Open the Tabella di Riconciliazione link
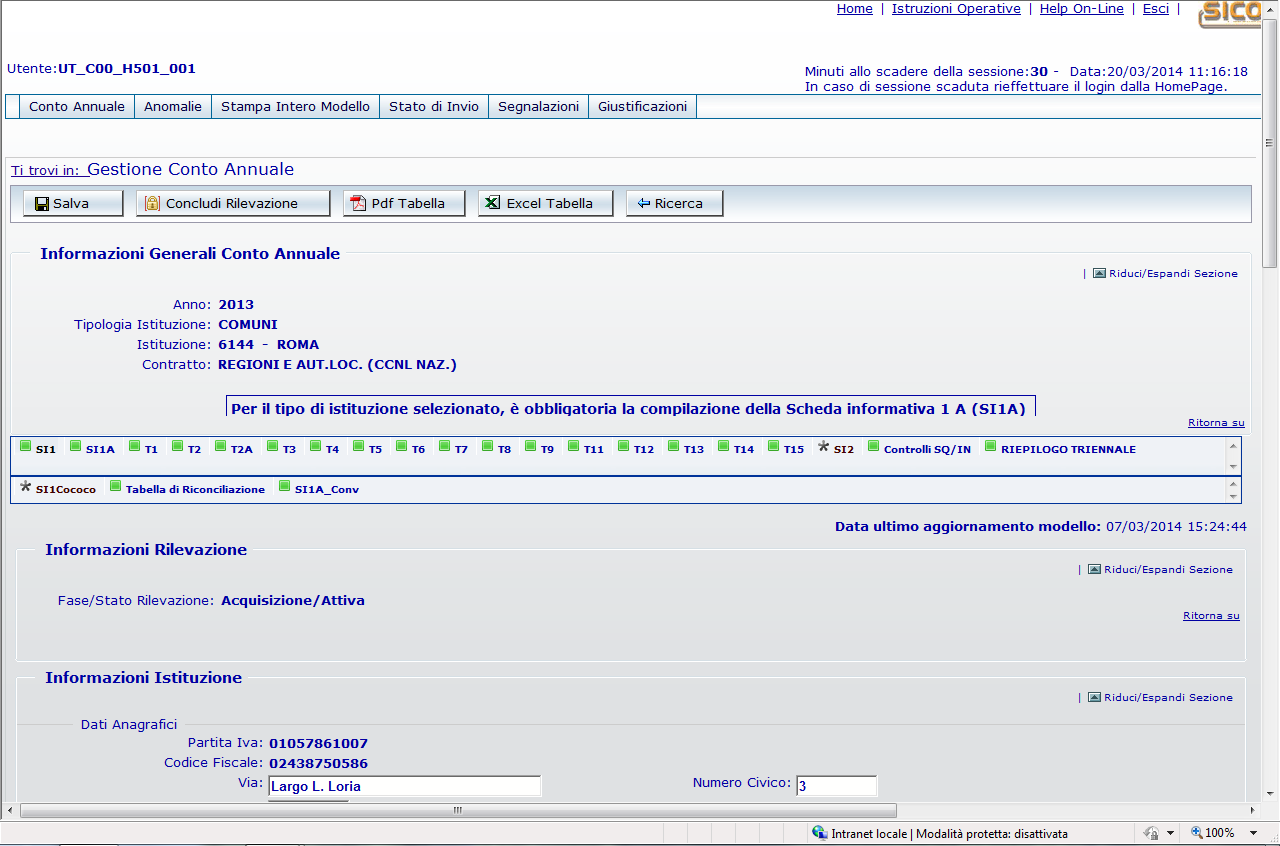This screenshot has height=846, width=1280. point(195,490)
